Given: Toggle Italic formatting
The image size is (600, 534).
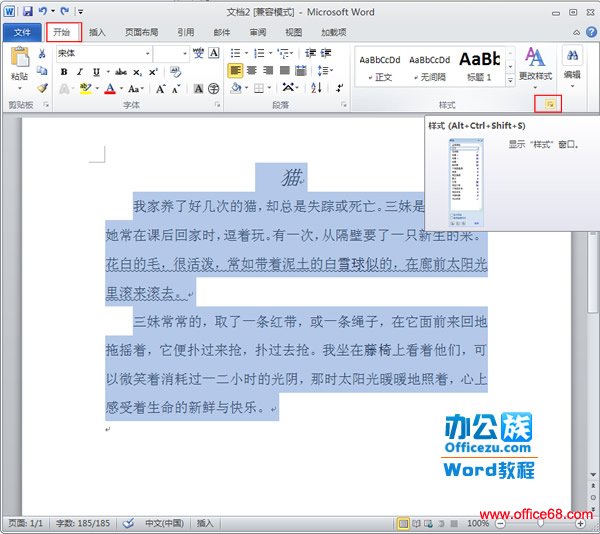Looking at the screenshot, I should point(80,72).
